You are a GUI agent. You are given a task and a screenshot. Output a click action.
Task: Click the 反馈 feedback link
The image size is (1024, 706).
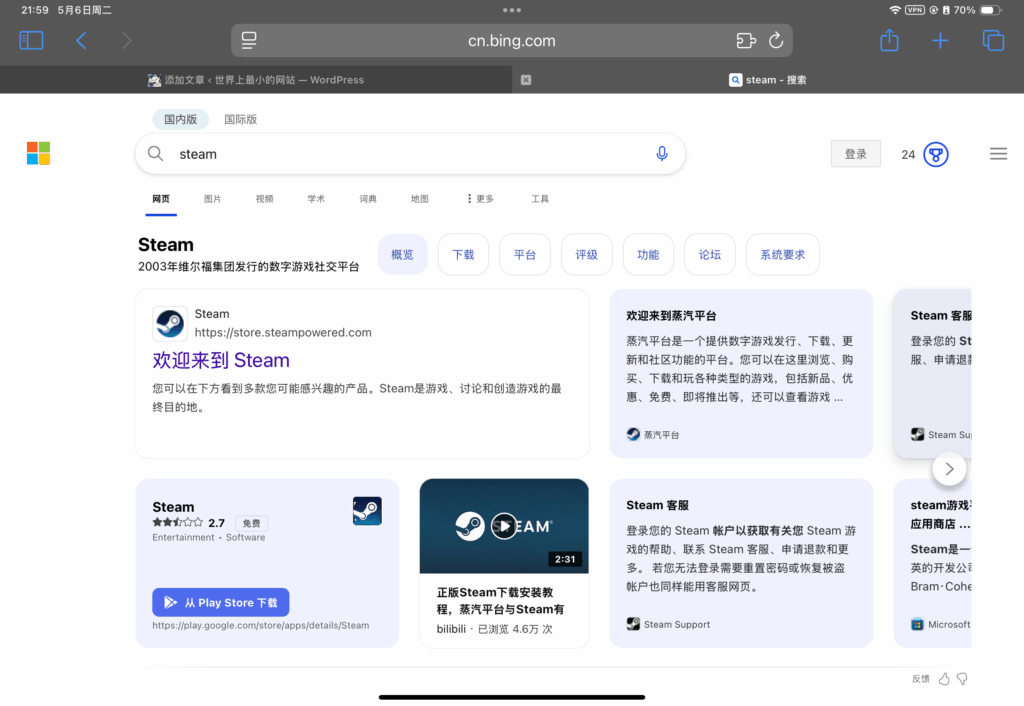(920, 679)
